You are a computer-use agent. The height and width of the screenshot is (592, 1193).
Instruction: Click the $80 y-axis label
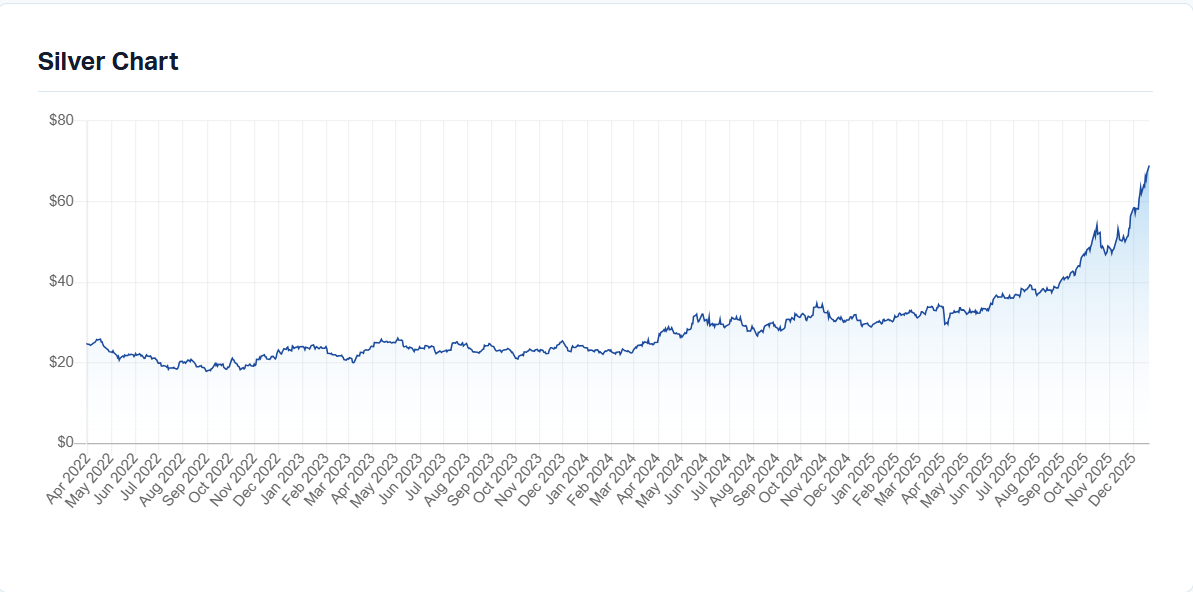pos(61,121)
